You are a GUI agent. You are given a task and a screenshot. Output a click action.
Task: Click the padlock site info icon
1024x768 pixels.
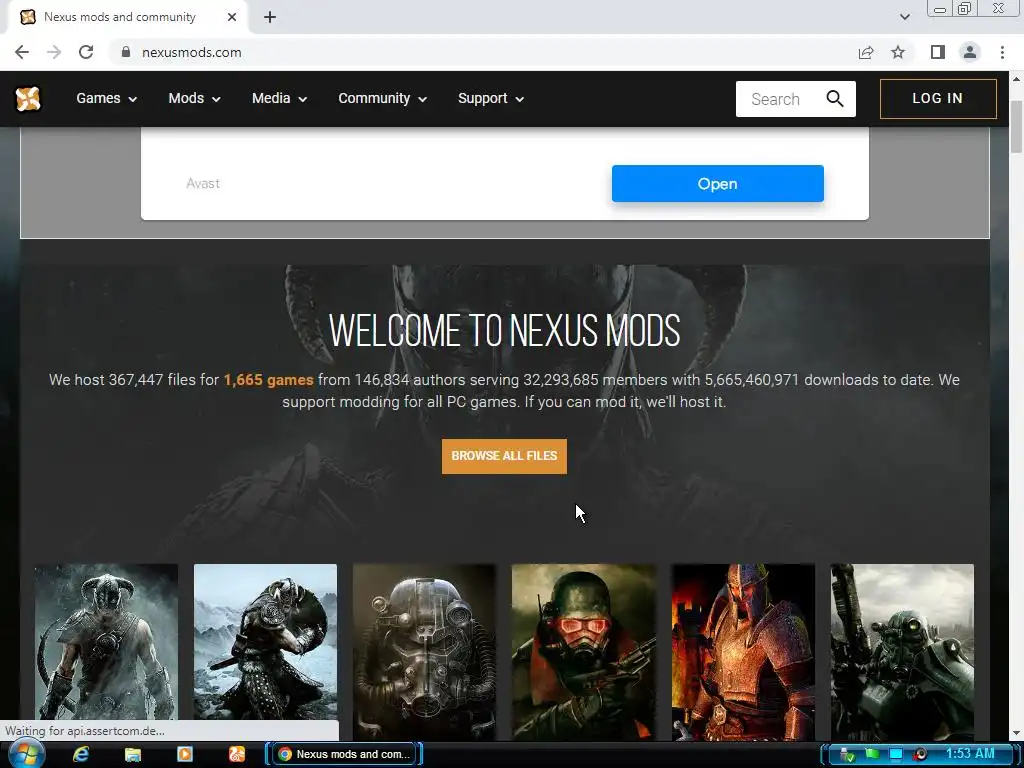click(x=126, y=52)
